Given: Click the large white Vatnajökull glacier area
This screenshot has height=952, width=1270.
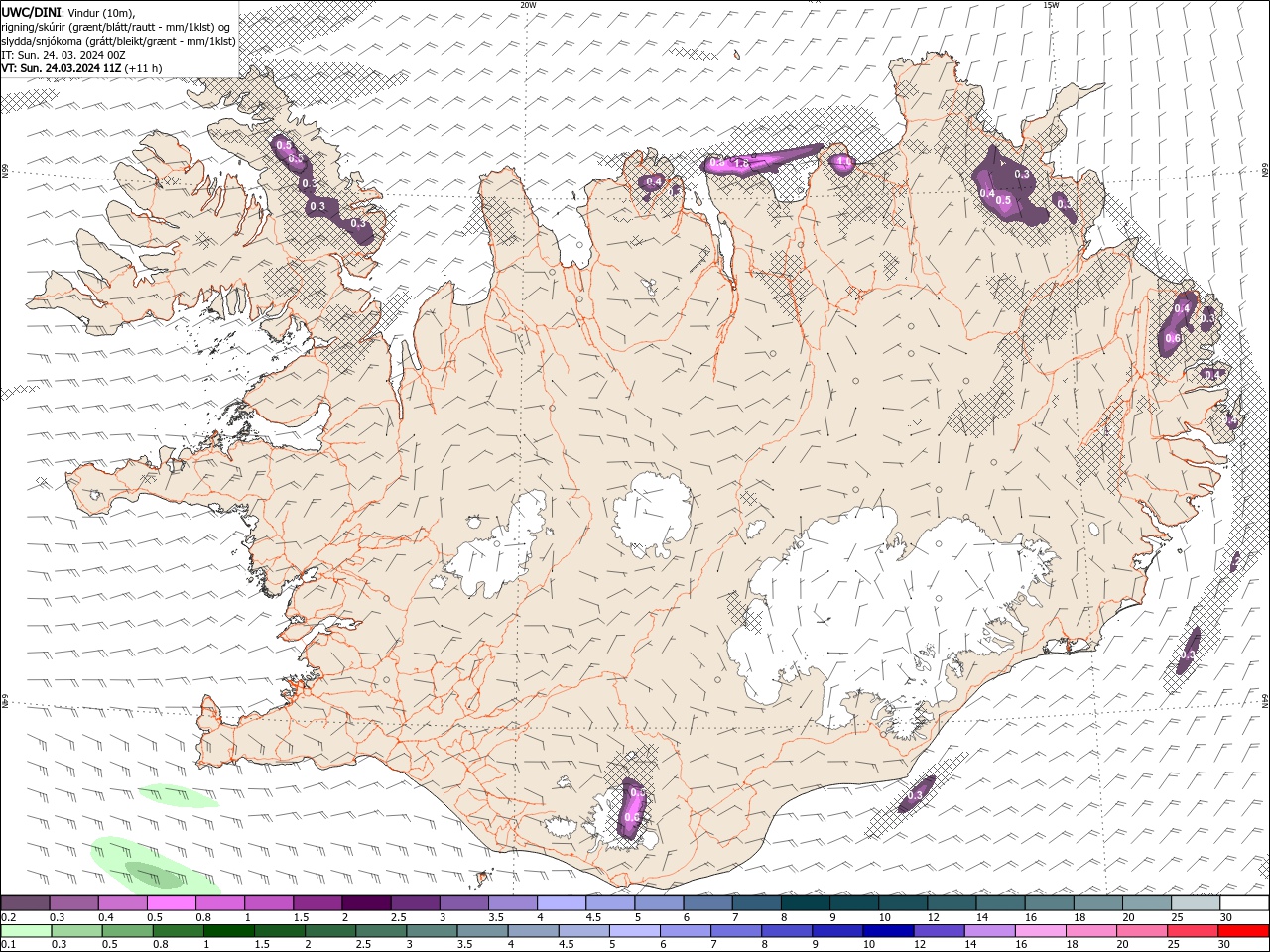Looking at the screenshot, I should 893,605.
